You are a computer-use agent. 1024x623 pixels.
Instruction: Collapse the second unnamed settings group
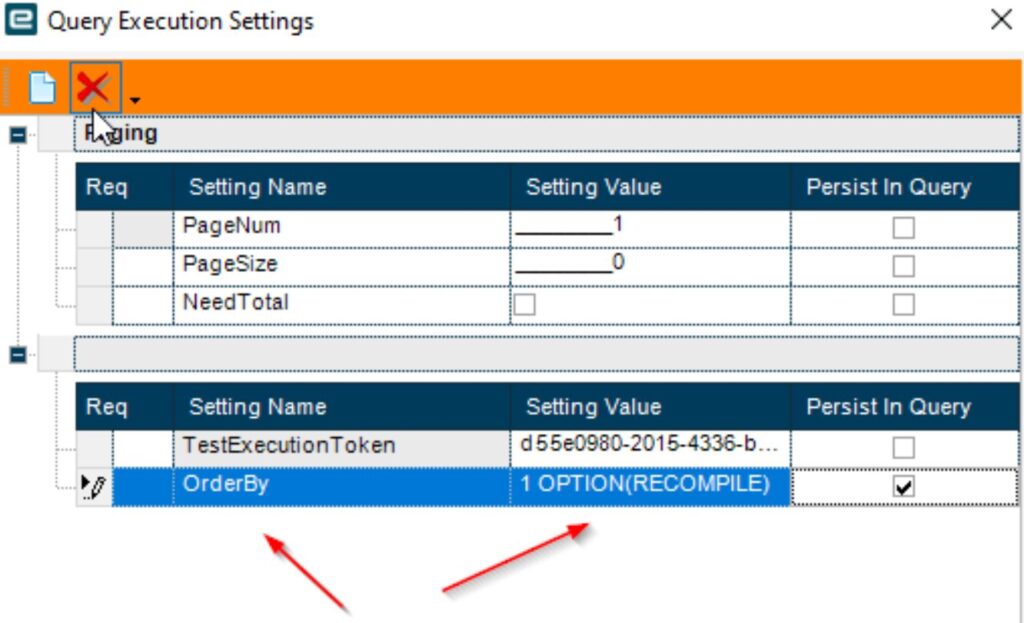coord(18,355)
